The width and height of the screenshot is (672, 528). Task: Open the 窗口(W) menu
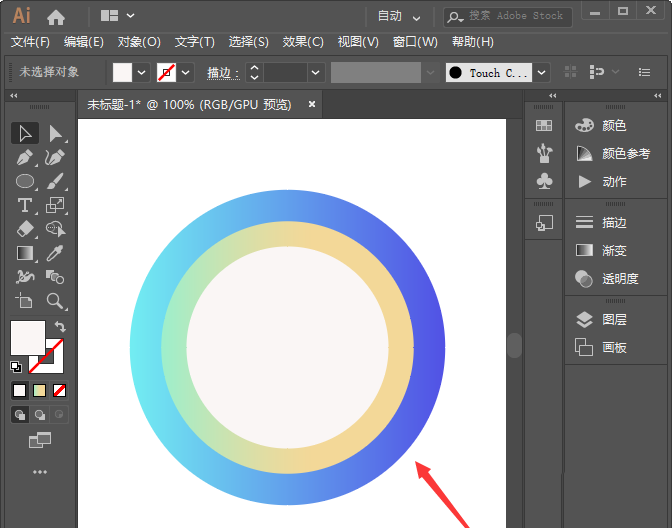point(415,42)
